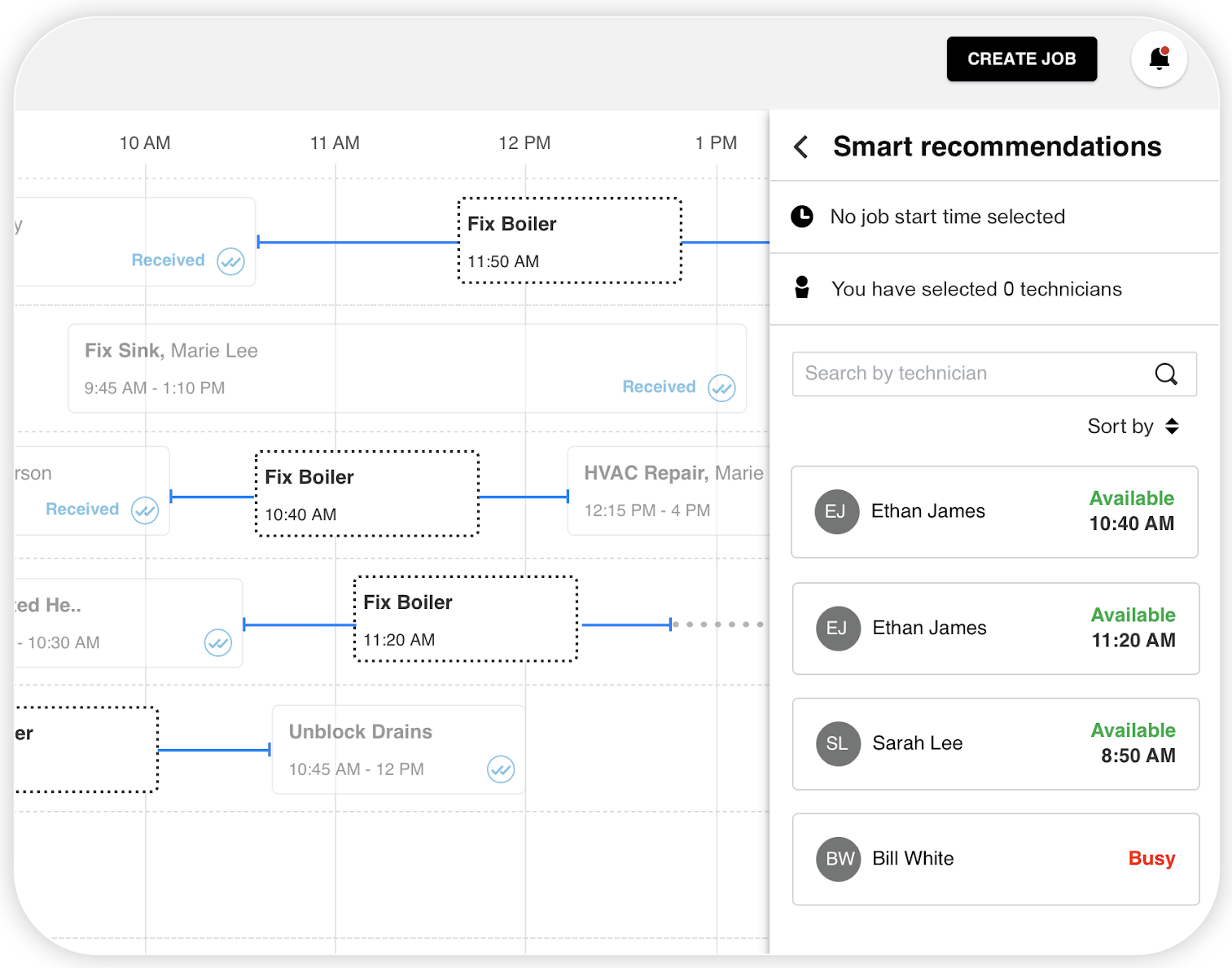Click the search magnifier icon

(1166, 374)
